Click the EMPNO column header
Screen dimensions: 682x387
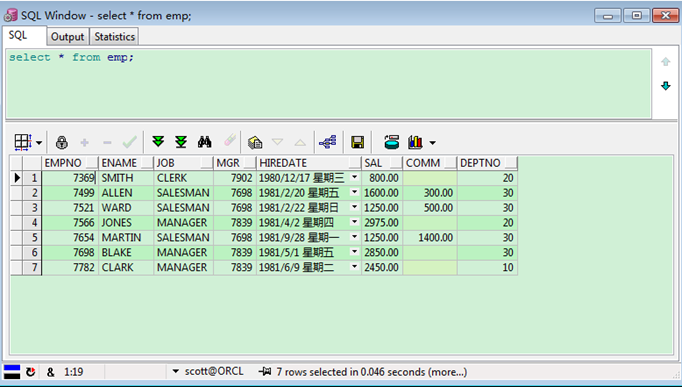[x=70, y=163]
